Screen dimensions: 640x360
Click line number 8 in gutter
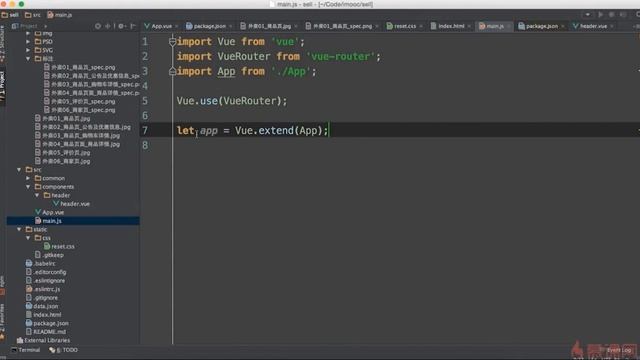[x=145, y=145]
